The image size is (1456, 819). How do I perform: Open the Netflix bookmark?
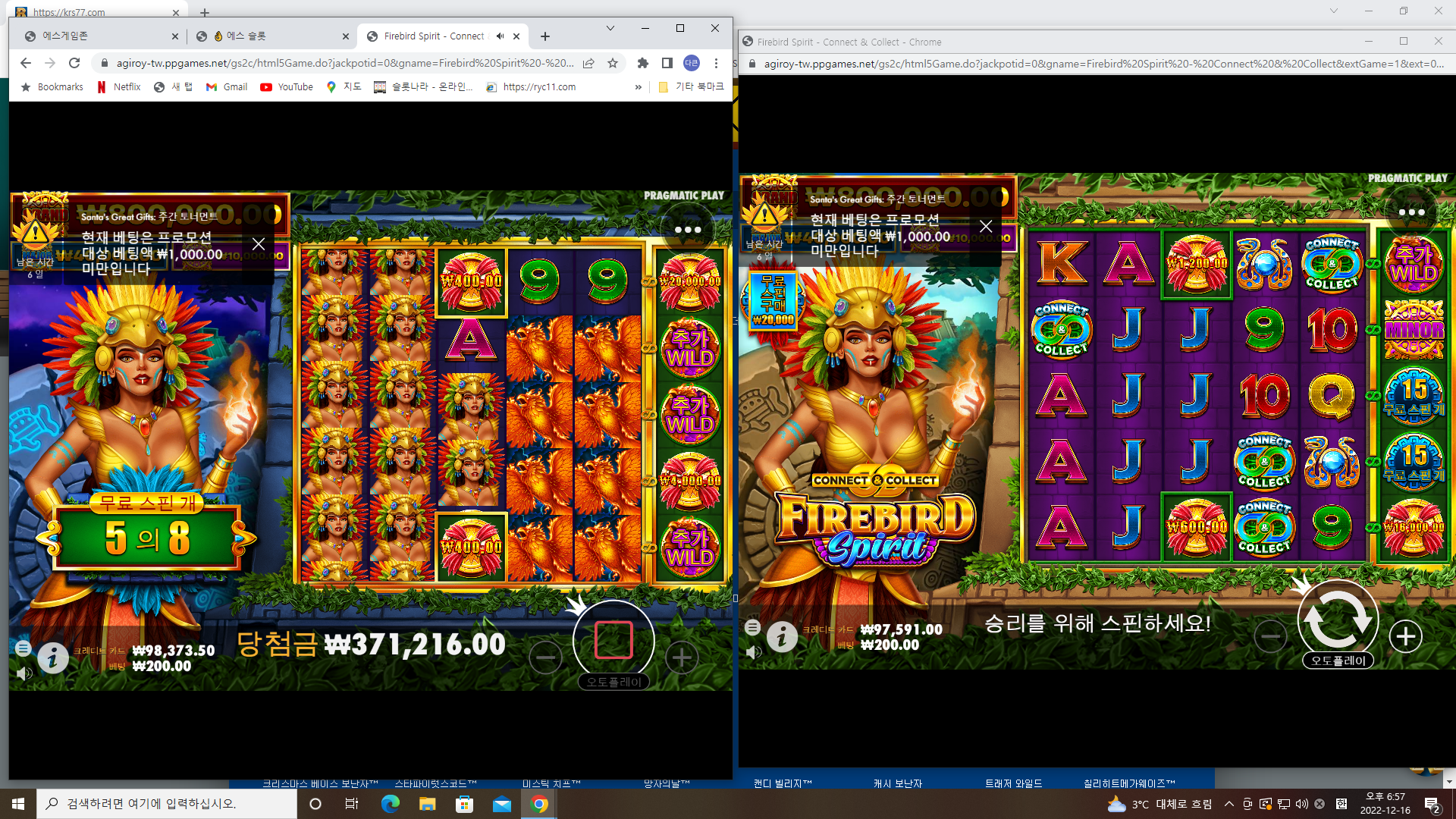[x=119, y=87]
